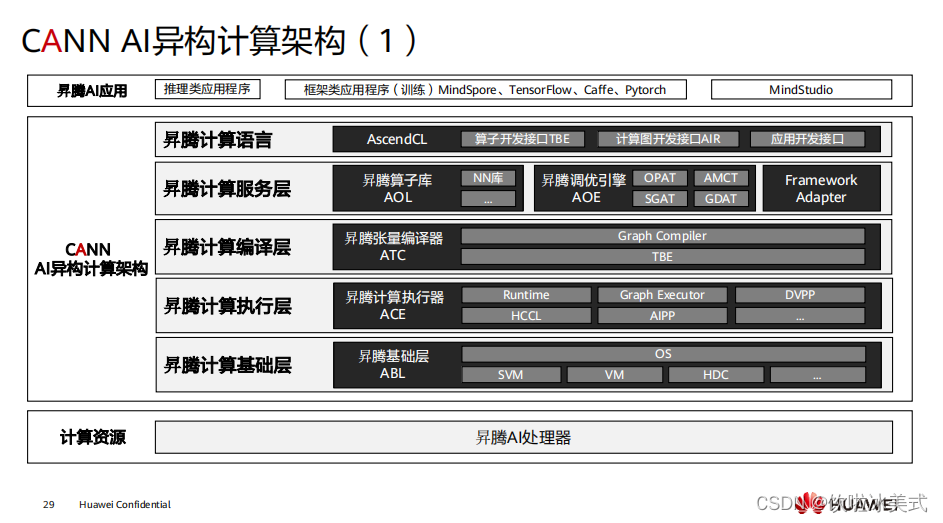Image resolution: width=943 pixels, height=523 pixels.
Task: Select the SVM box
Action: pos(511,375)
